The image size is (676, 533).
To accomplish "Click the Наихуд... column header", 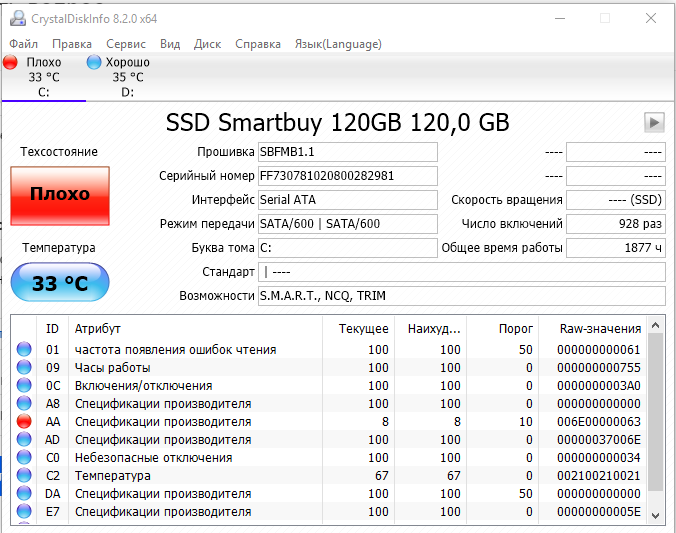I will coord(430,329).
